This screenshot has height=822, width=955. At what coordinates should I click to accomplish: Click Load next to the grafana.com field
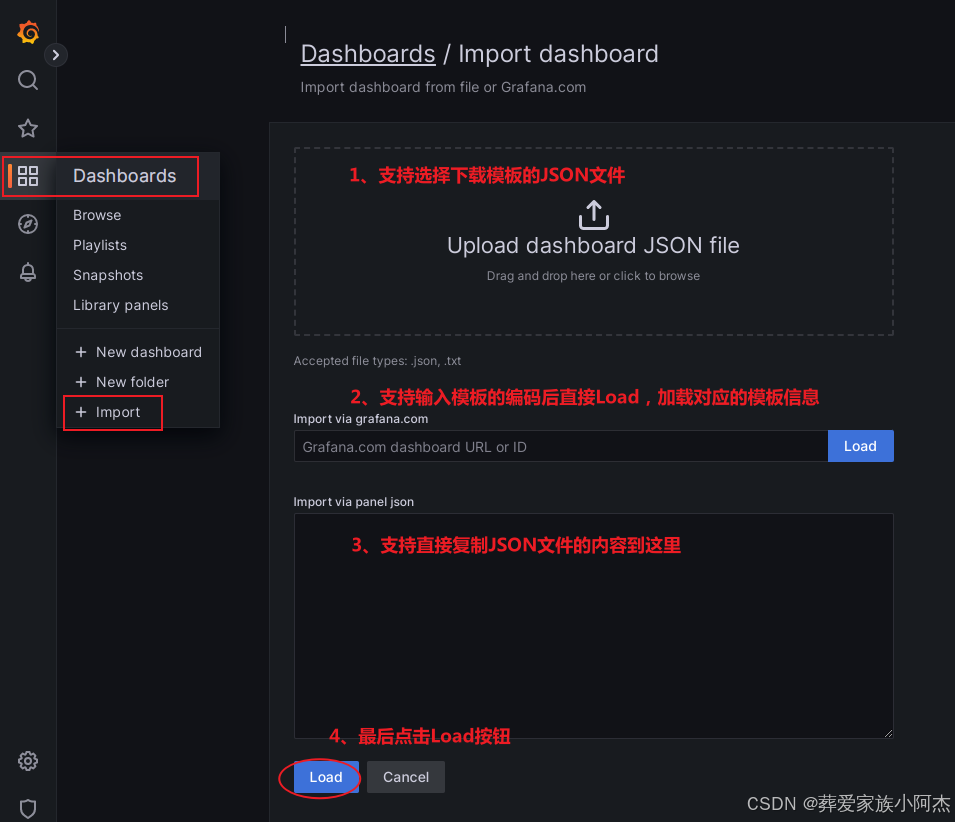click(x=860, y=446)
